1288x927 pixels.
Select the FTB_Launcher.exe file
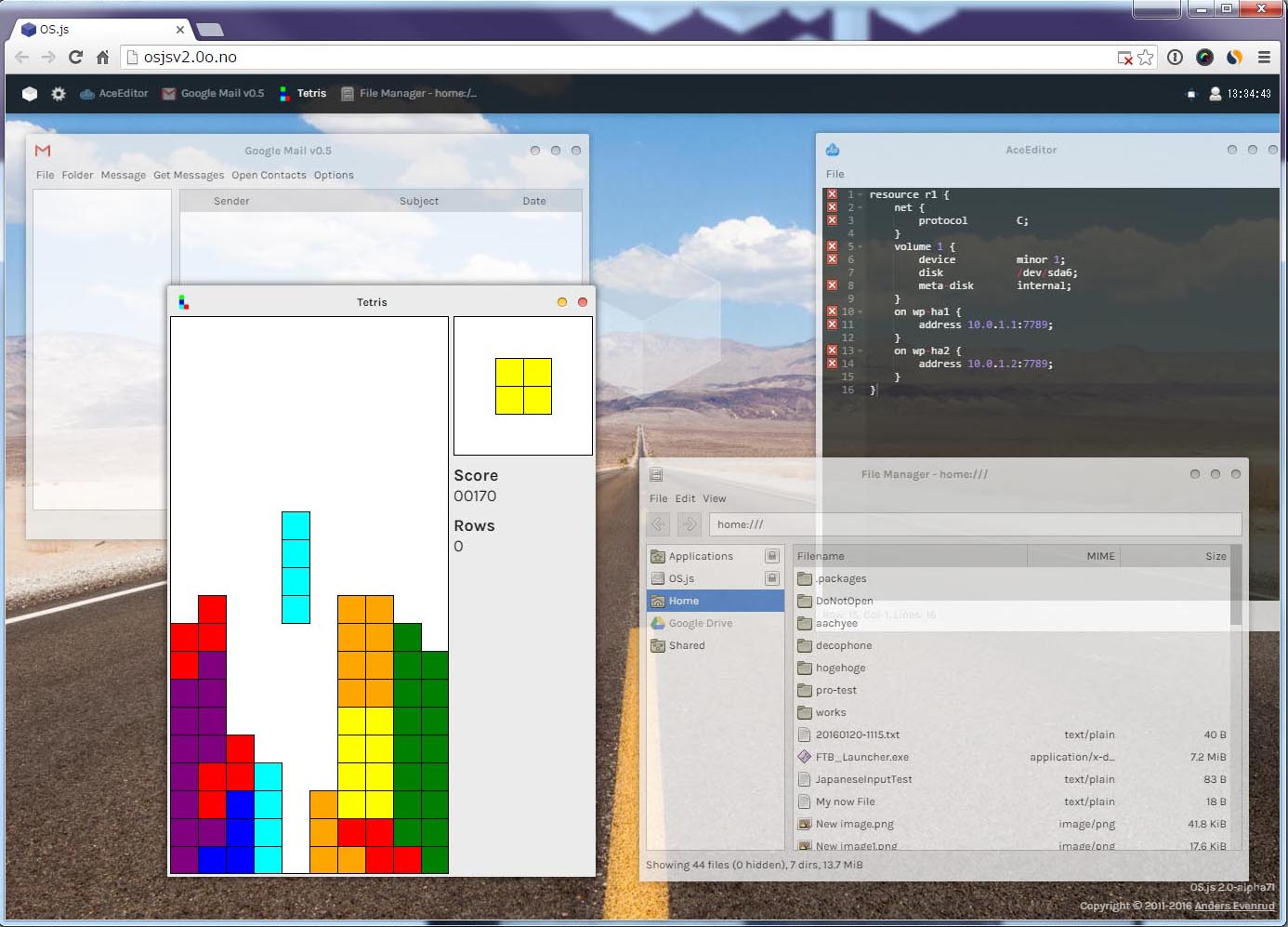[861, 757]
